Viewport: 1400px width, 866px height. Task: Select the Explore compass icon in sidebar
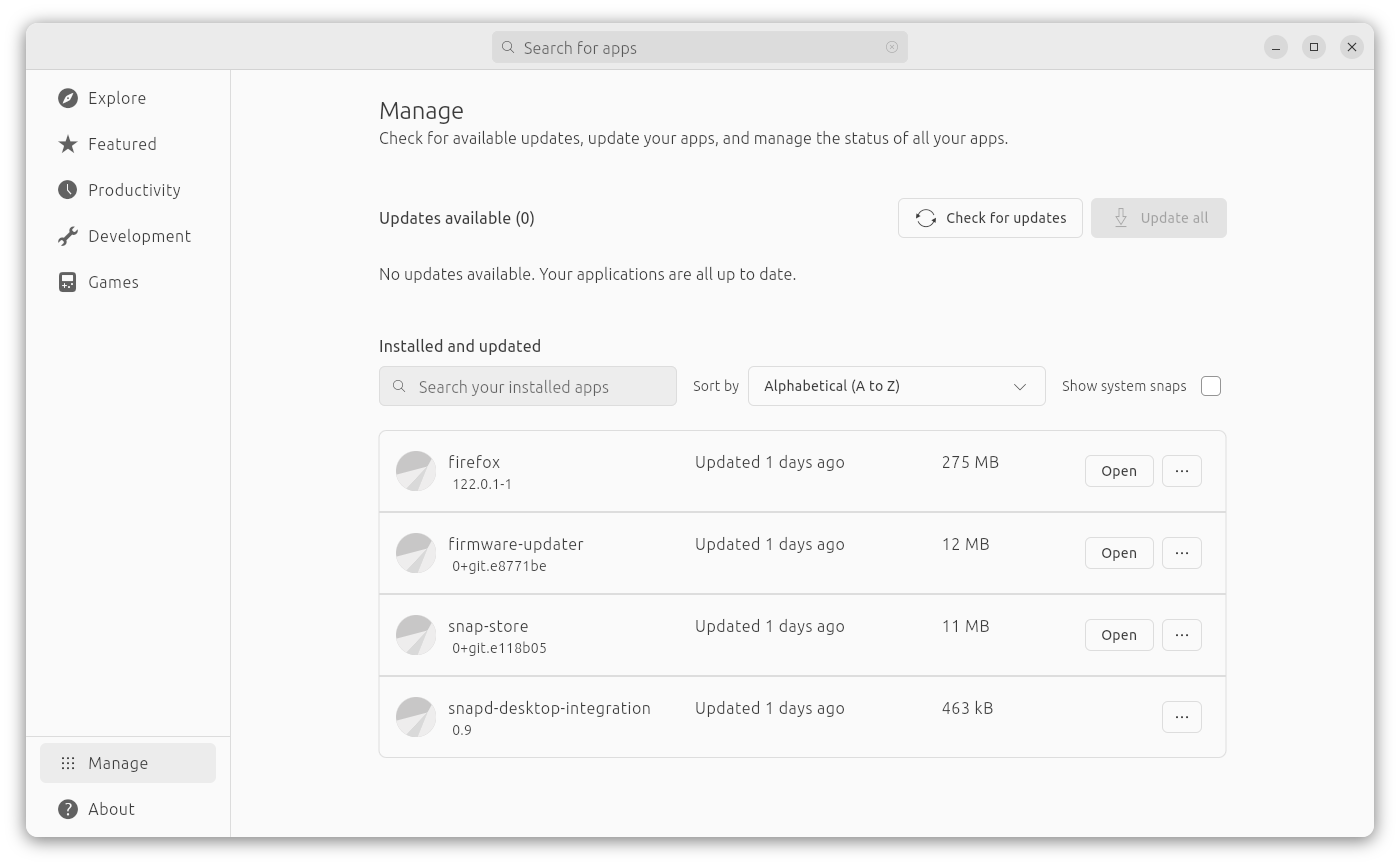(x=67, y=97)
